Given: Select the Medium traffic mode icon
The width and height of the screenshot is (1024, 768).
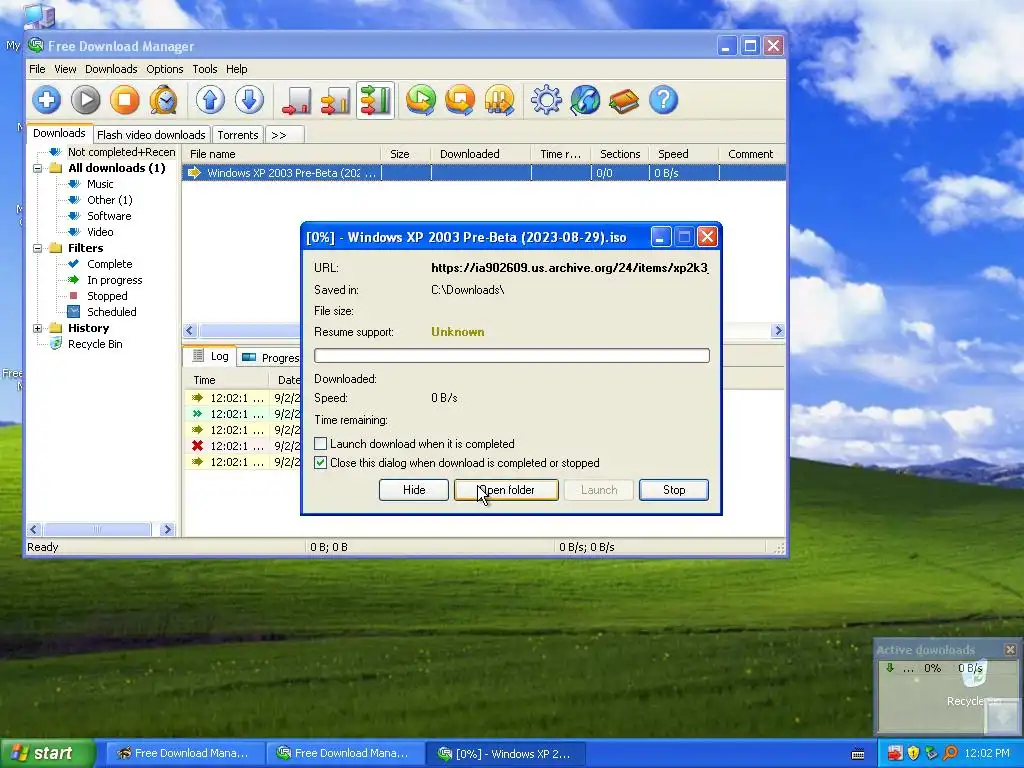Looking at the screenshot, I should click(336, 101).
